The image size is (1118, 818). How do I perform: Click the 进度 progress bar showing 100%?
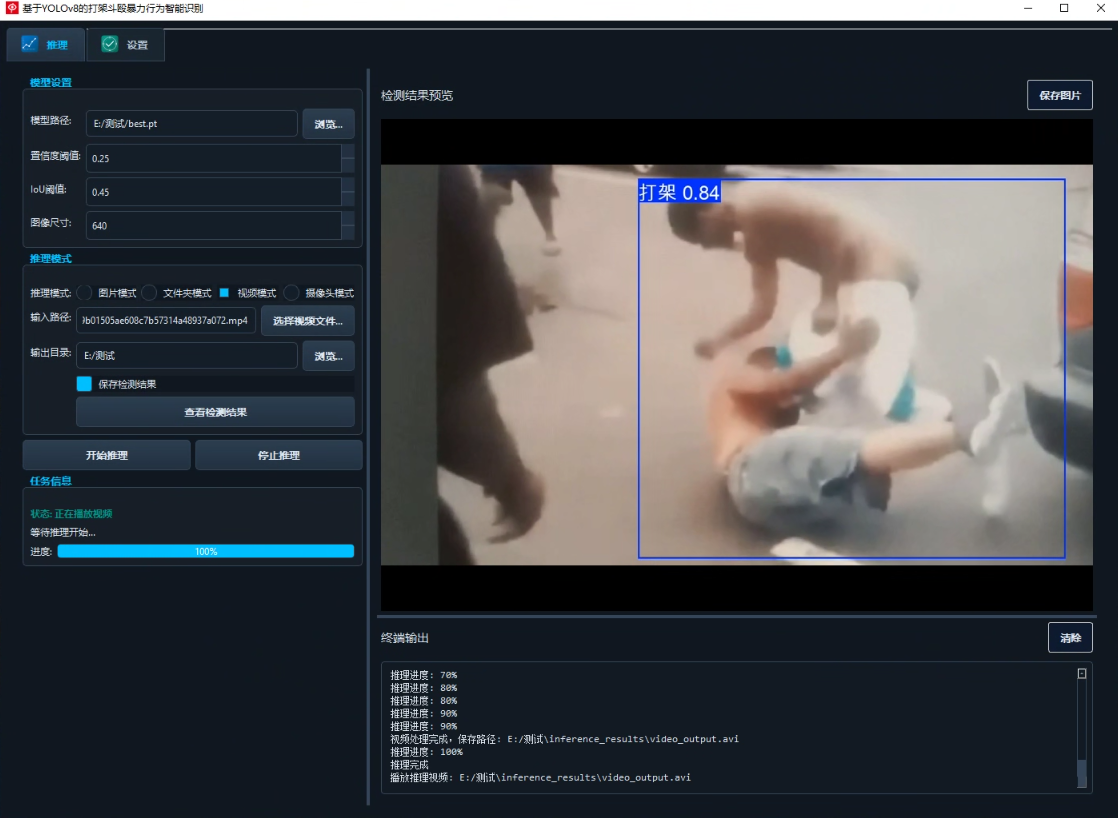[206, 551]
